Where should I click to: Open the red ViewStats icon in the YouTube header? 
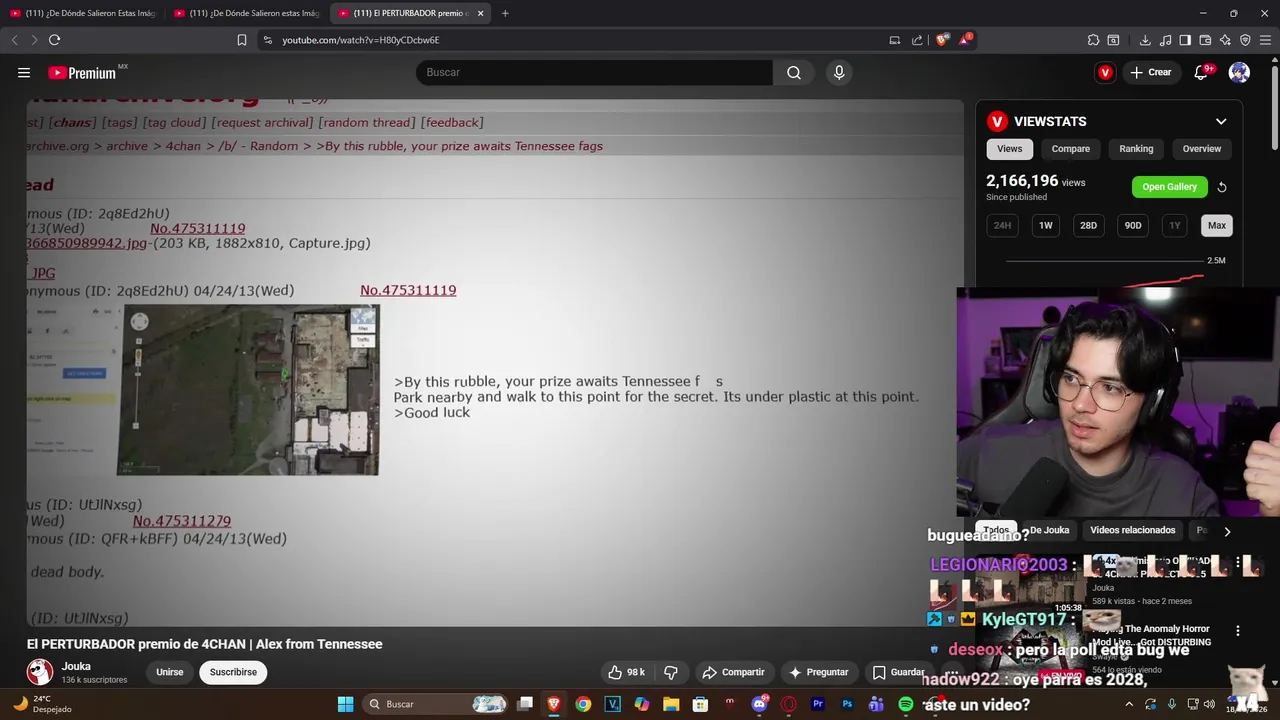(x=1105, y=72)
